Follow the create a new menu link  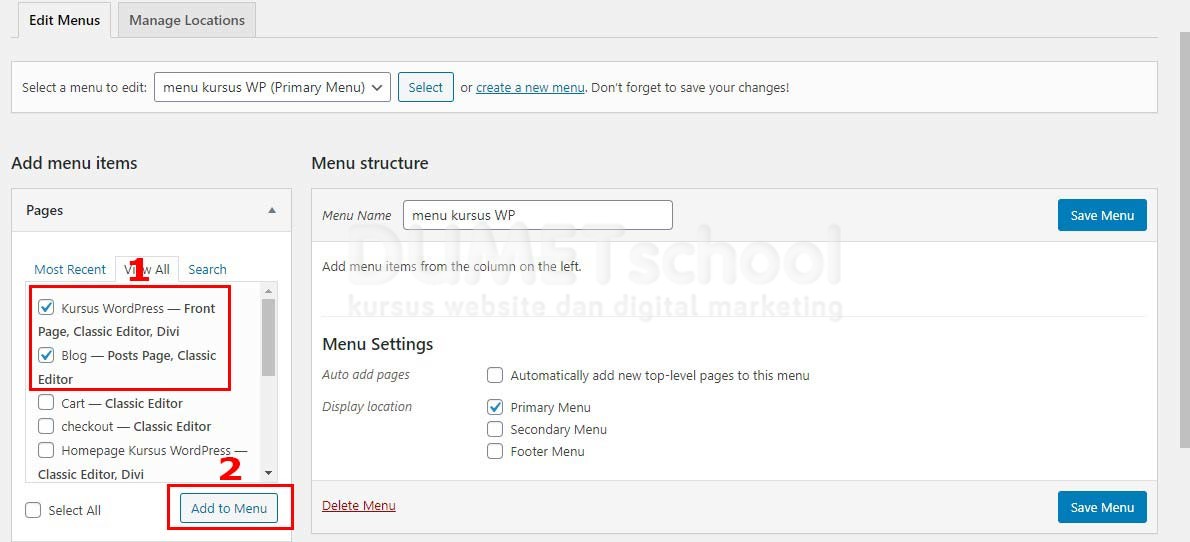point(530,87)
